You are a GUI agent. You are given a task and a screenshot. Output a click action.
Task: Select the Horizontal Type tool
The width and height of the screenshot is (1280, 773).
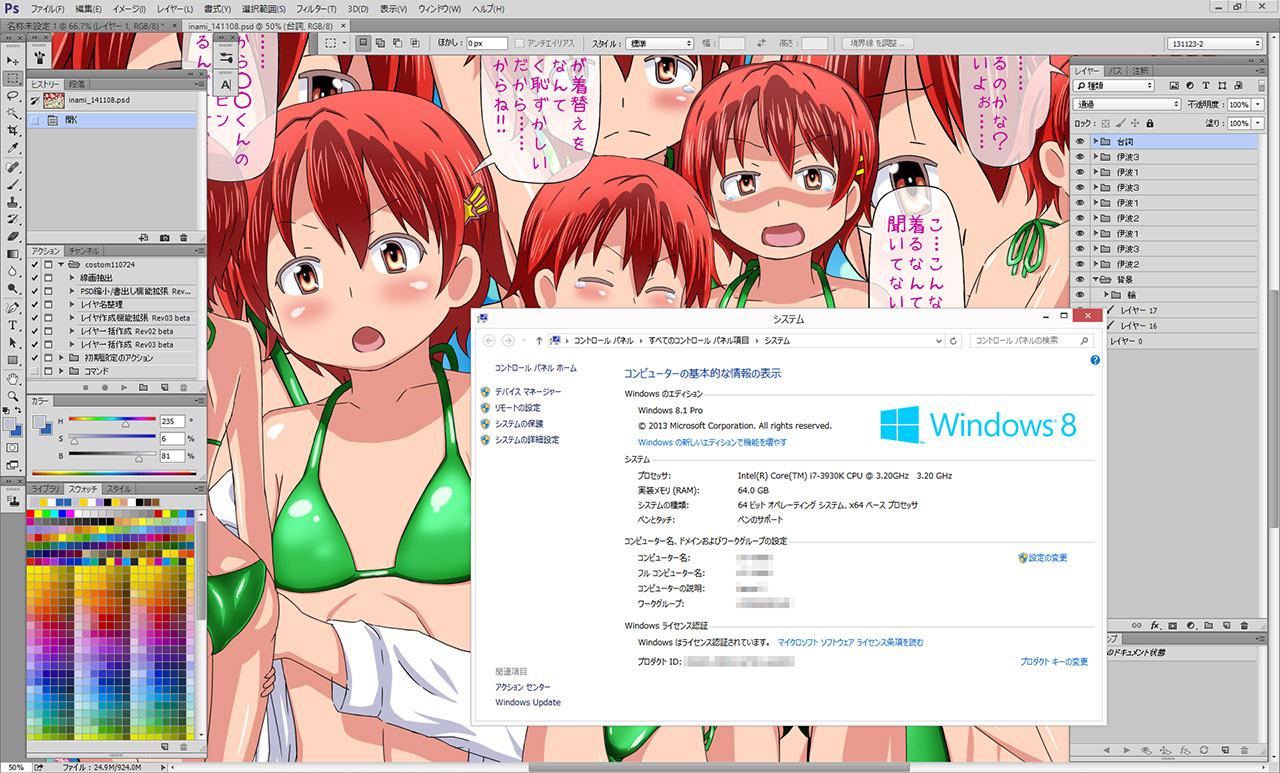click(13, 325)
